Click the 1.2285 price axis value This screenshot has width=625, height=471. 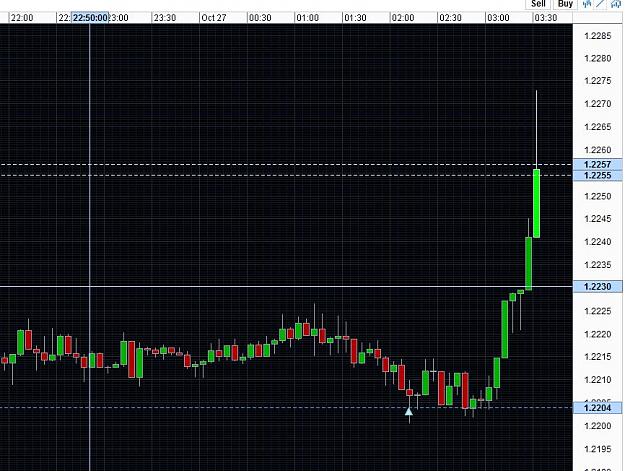[x=597, y=36]
